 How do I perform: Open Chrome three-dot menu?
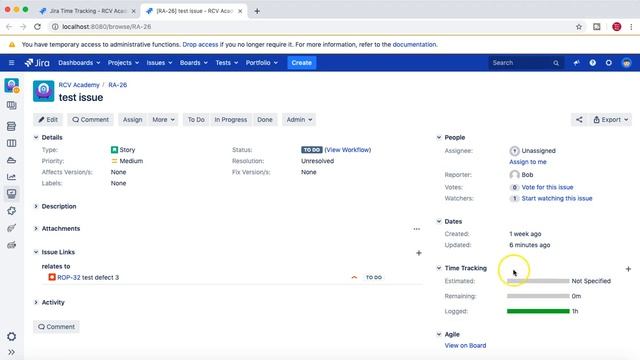click(631, 27)
